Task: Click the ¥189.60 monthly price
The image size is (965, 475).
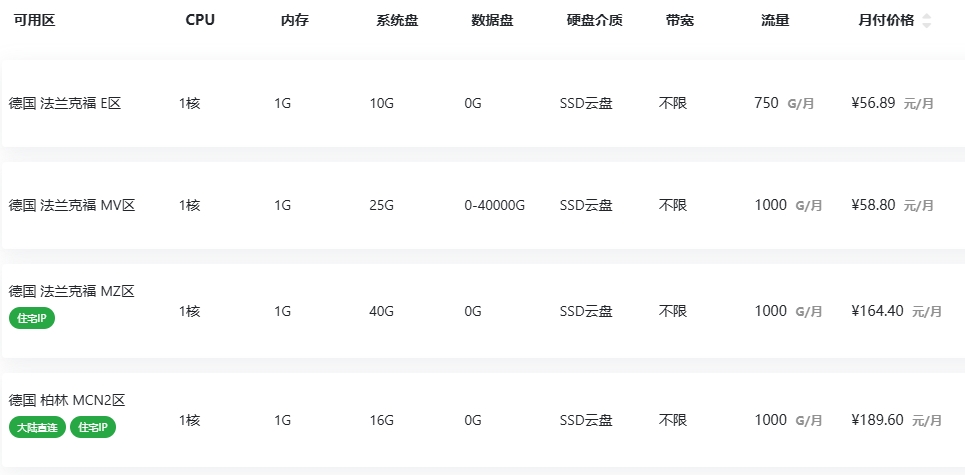Action: tap(877, 420)
